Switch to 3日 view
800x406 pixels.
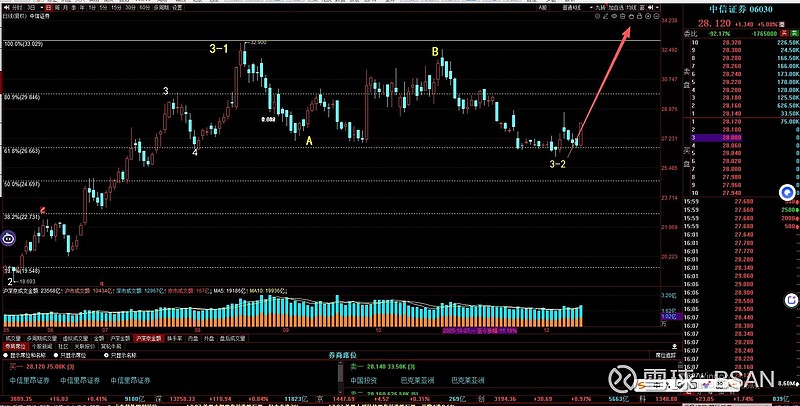31,8
